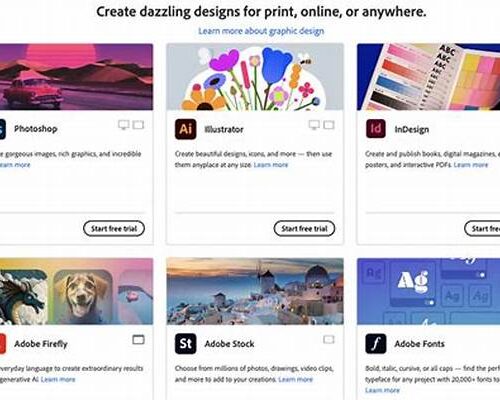The image size is (500, 400).
Task: Click the InDesign Id app icon
Action: (x=376, y=129)
